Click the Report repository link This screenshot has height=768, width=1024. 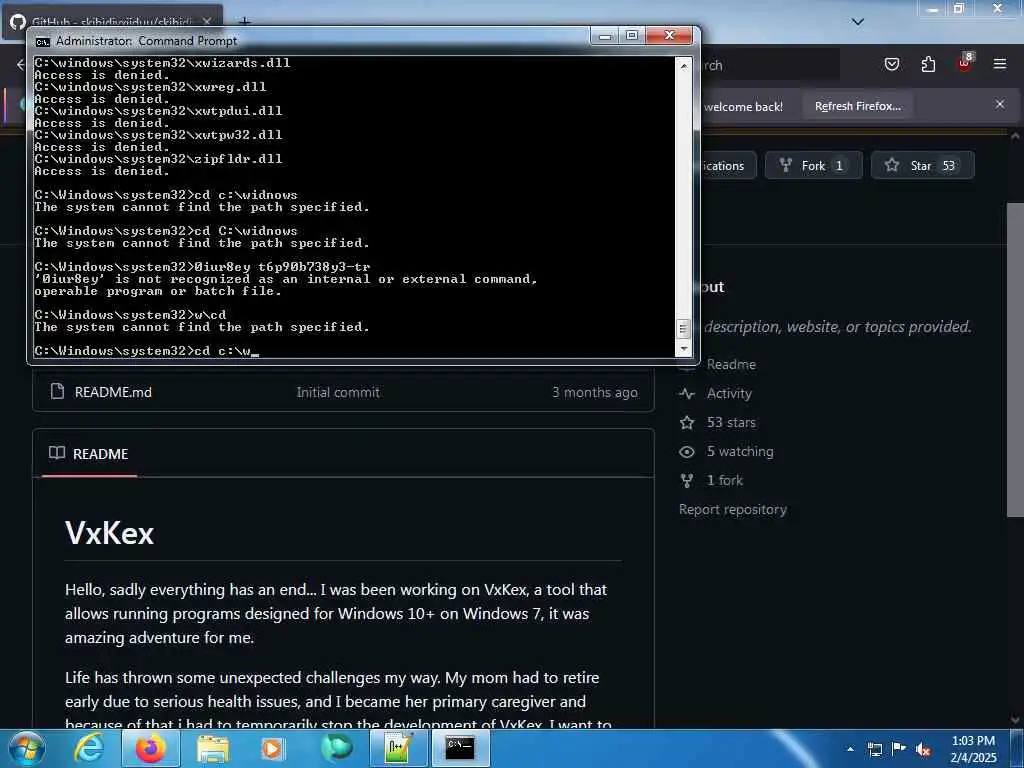point(733,509)
